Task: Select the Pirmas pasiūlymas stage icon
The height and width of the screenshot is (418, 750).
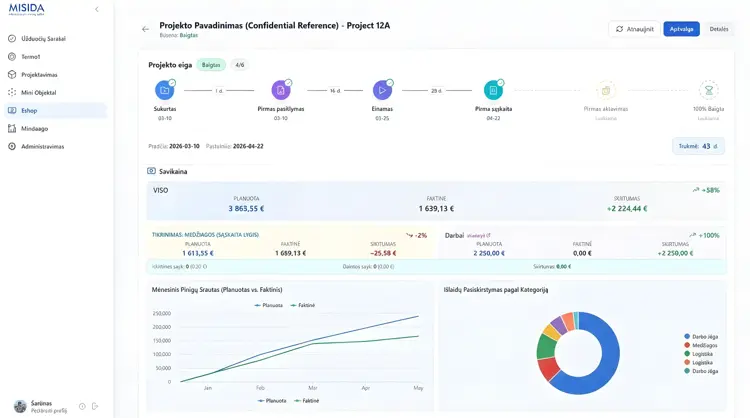Action: coord(281,90)
